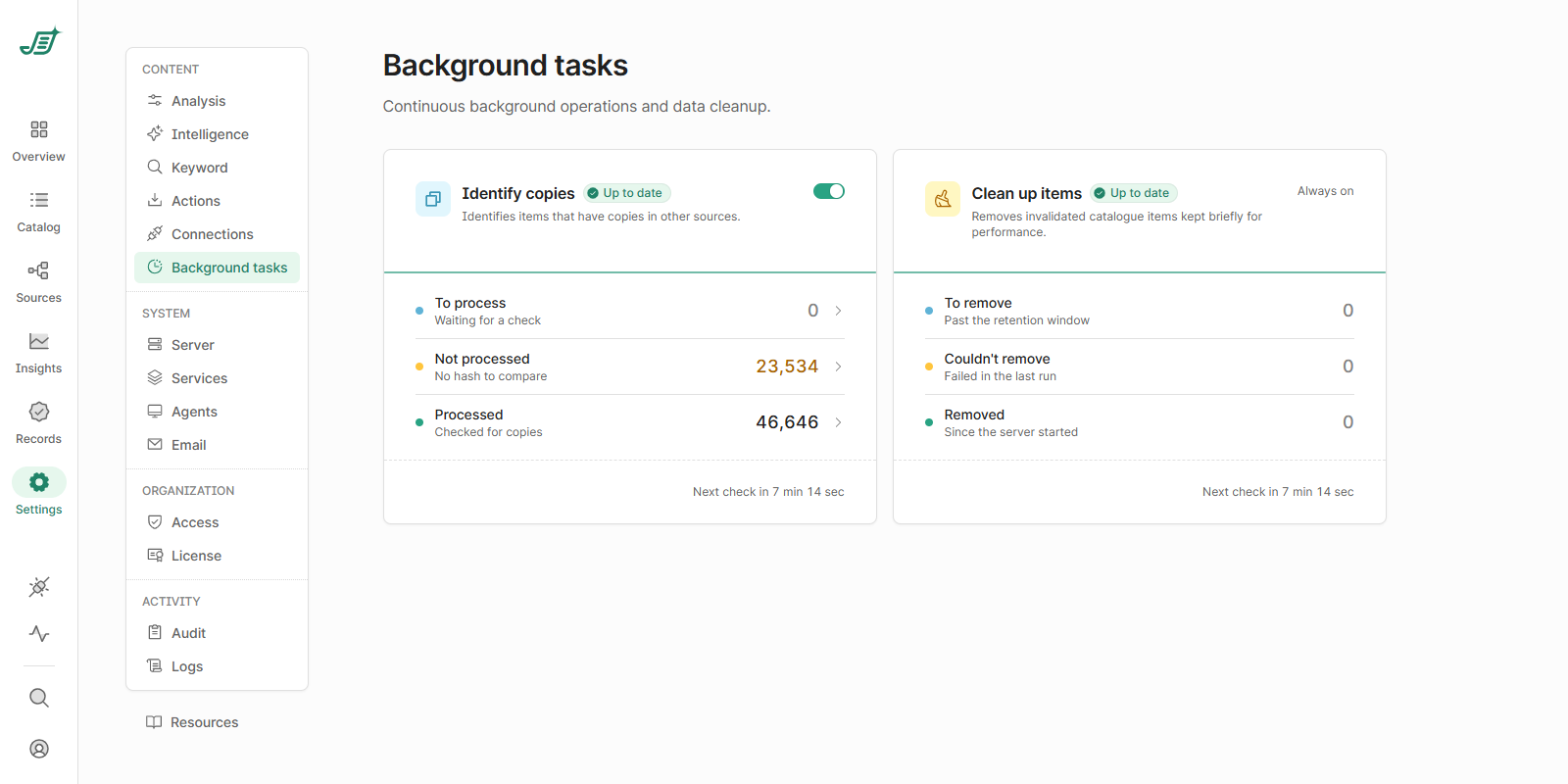Open Sources in the left rail
1568x784 pixels.
[x=39, y=282]
